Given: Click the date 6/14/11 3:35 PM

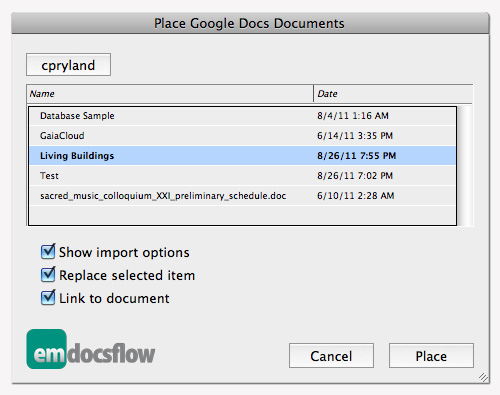Looking at the screenshot, I should coord(355,136).
